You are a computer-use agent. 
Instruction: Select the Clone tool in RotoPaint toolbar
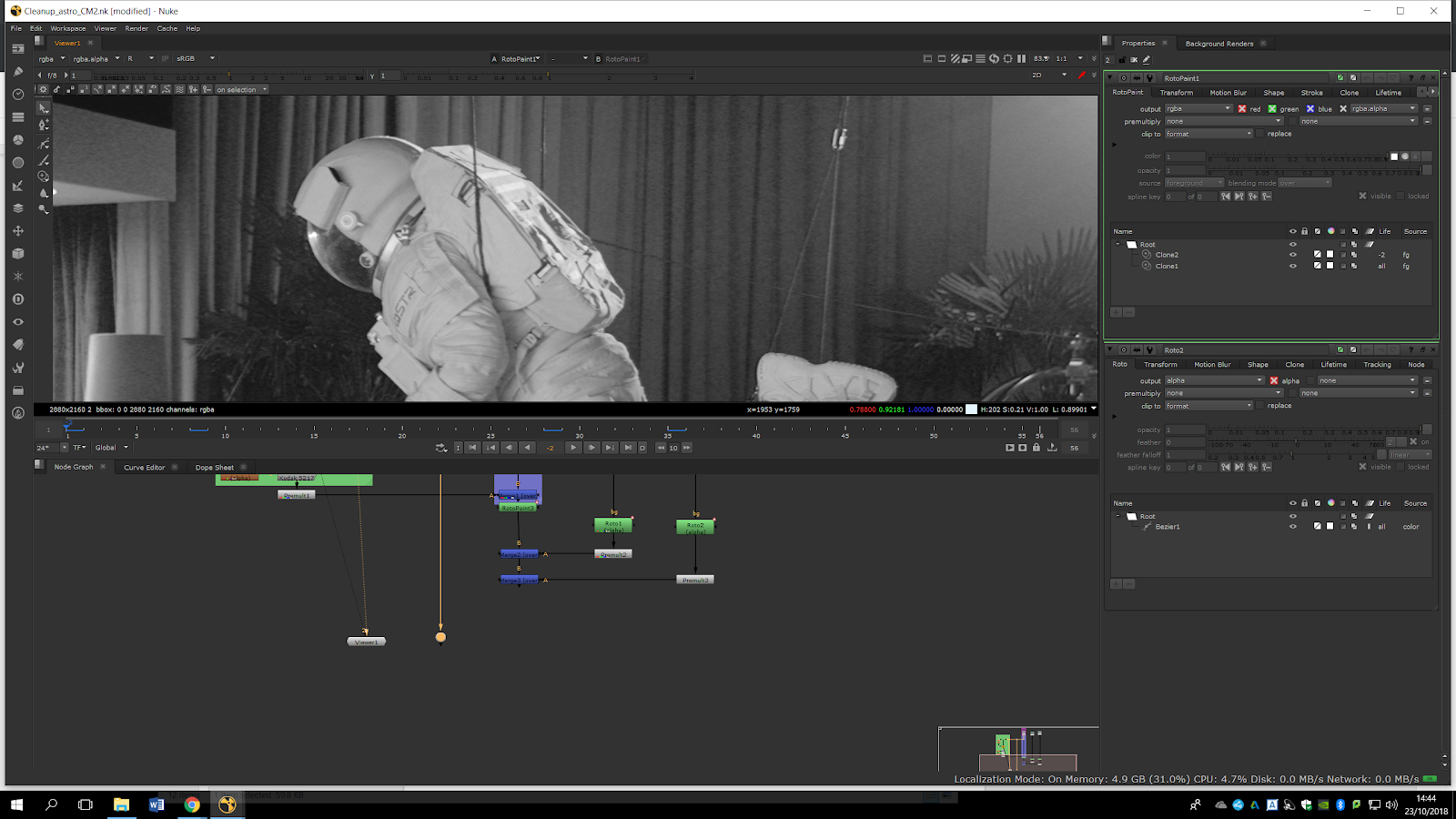[43, 177]
